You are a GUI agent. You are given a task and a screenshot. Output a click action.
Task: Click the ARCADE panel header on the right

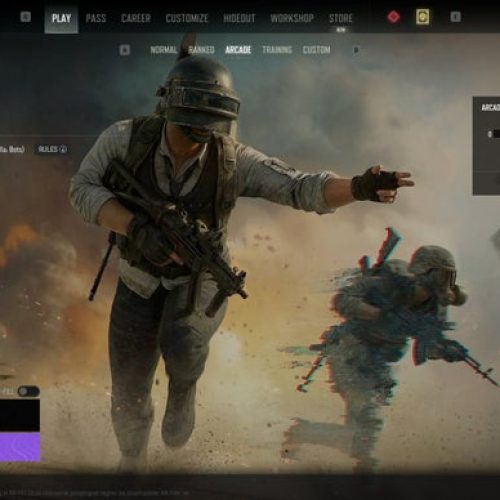491,107
